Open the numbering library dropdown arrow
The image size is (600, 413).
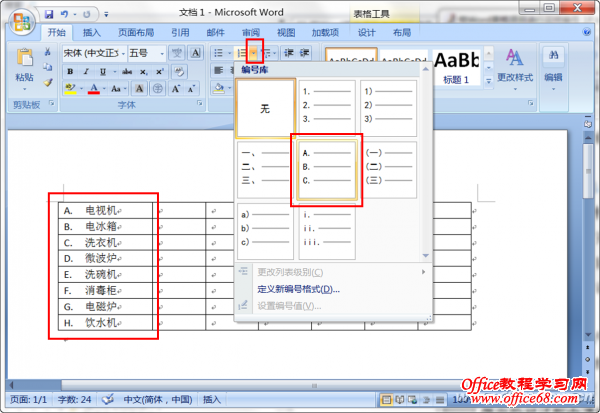253,53
